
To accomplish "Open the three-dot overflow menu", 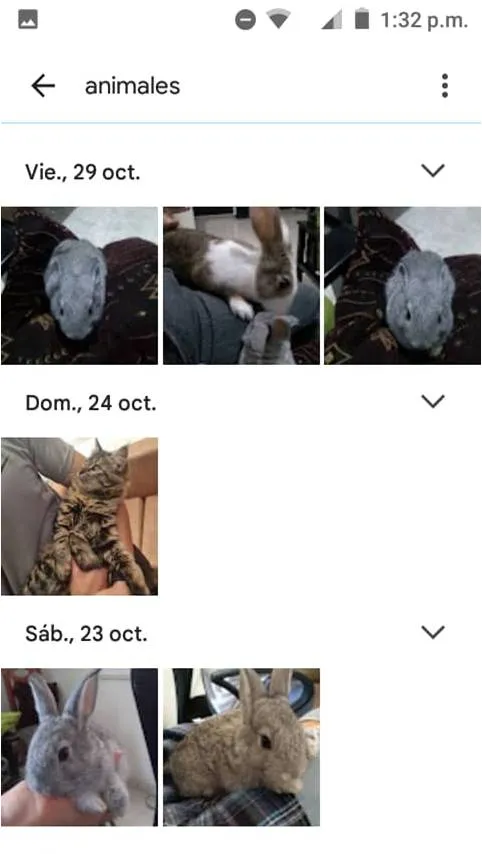I will pos(445,86).
